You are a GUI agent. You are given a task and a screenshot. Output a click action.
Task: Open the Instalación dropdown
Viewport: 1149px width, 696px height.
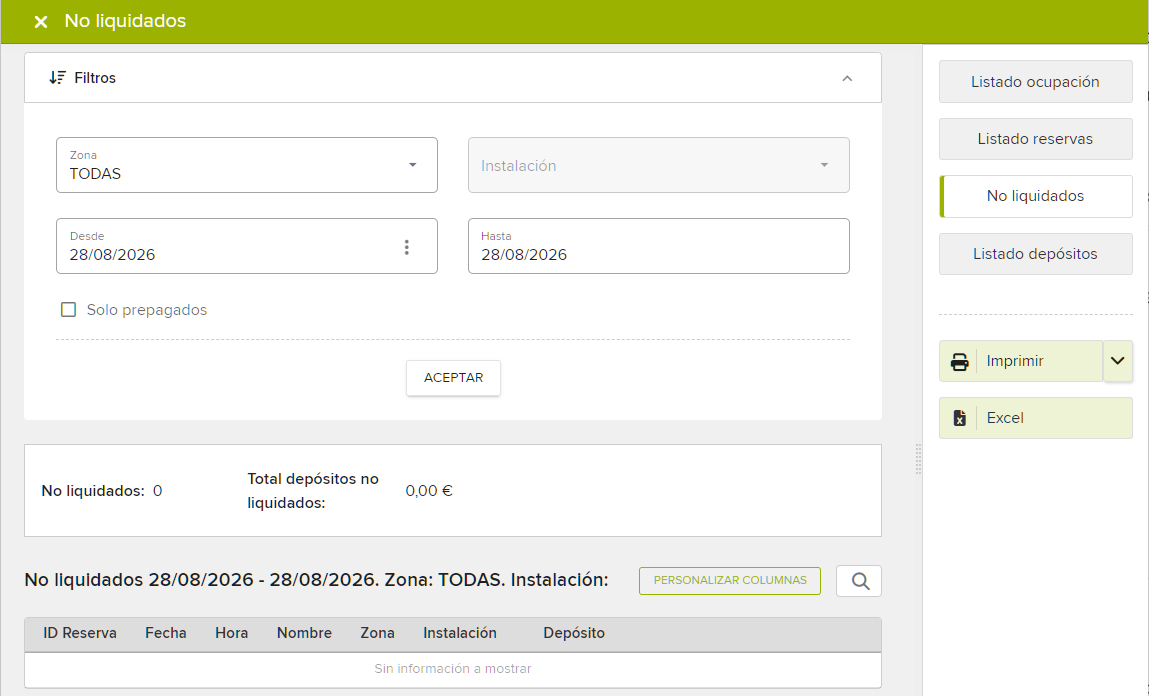click(659, 165)
